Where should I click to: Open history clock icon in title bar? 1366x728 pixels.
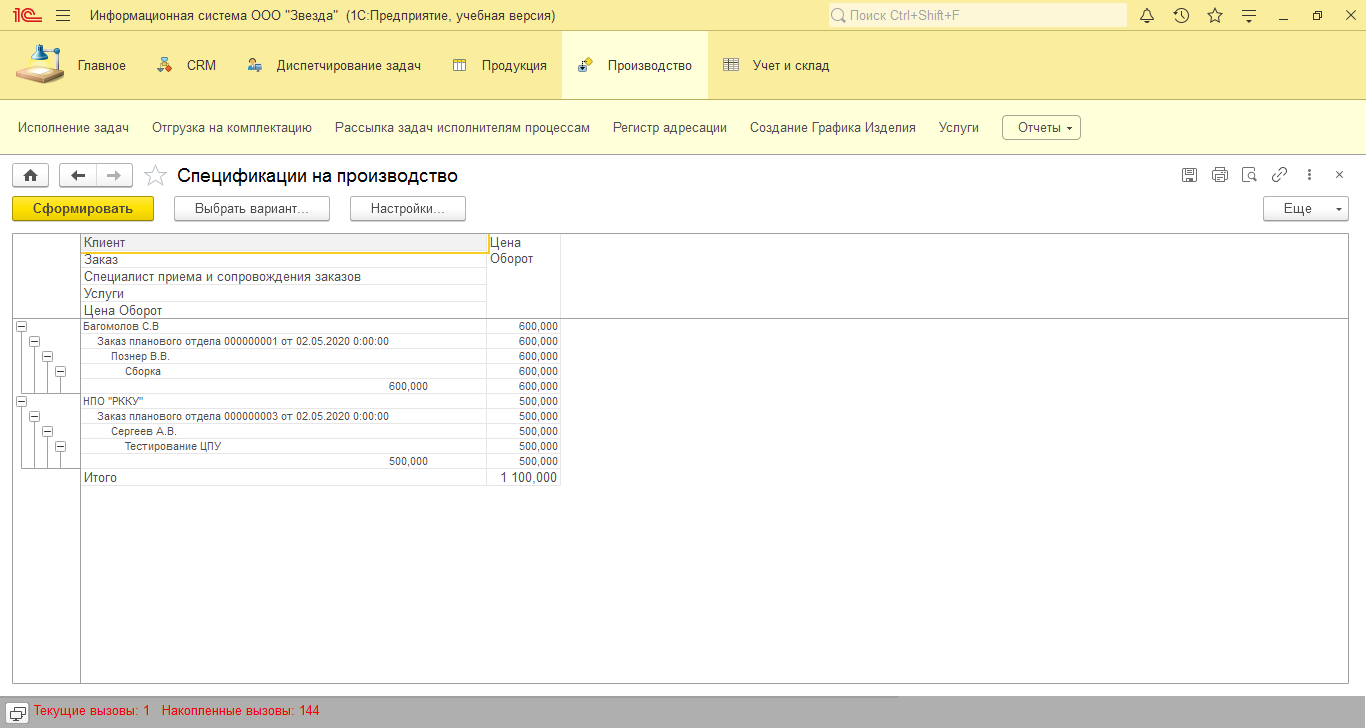[1181, 16]
